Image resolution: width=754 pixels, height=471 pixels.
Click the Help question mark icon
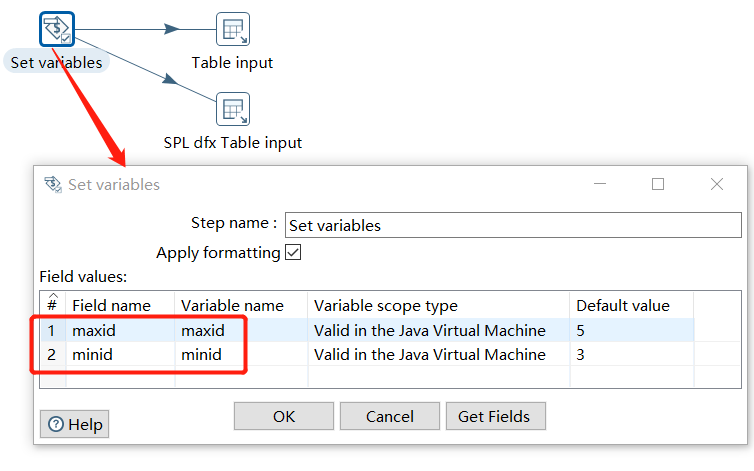[56, 424]
